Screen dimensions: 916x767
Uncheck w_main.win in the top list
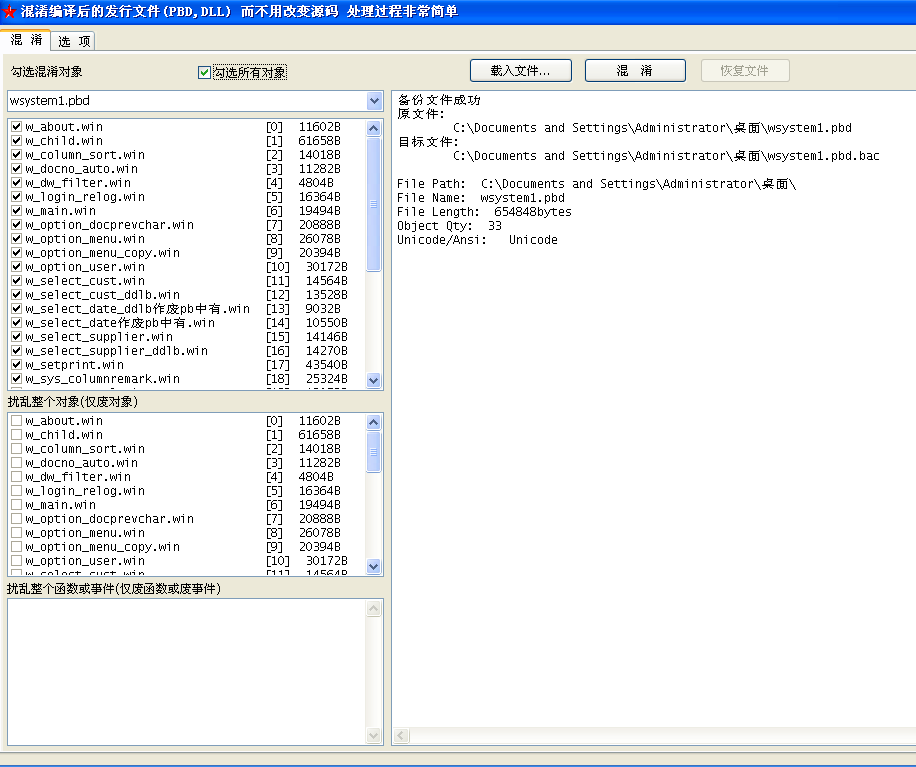tap(16, 211)
